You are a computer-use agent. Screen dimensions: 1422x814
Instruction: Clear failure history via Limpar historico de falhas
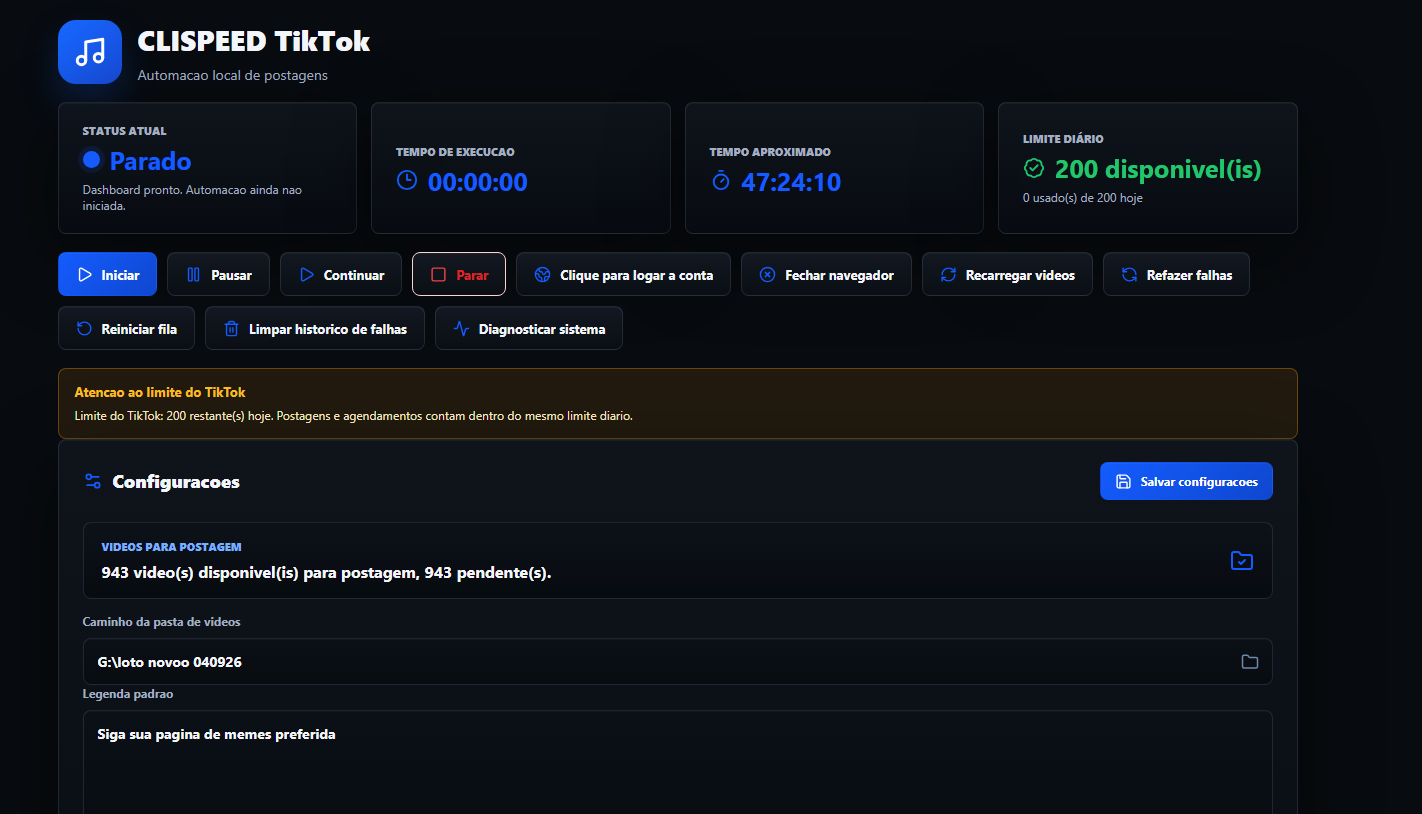point(315,328)
